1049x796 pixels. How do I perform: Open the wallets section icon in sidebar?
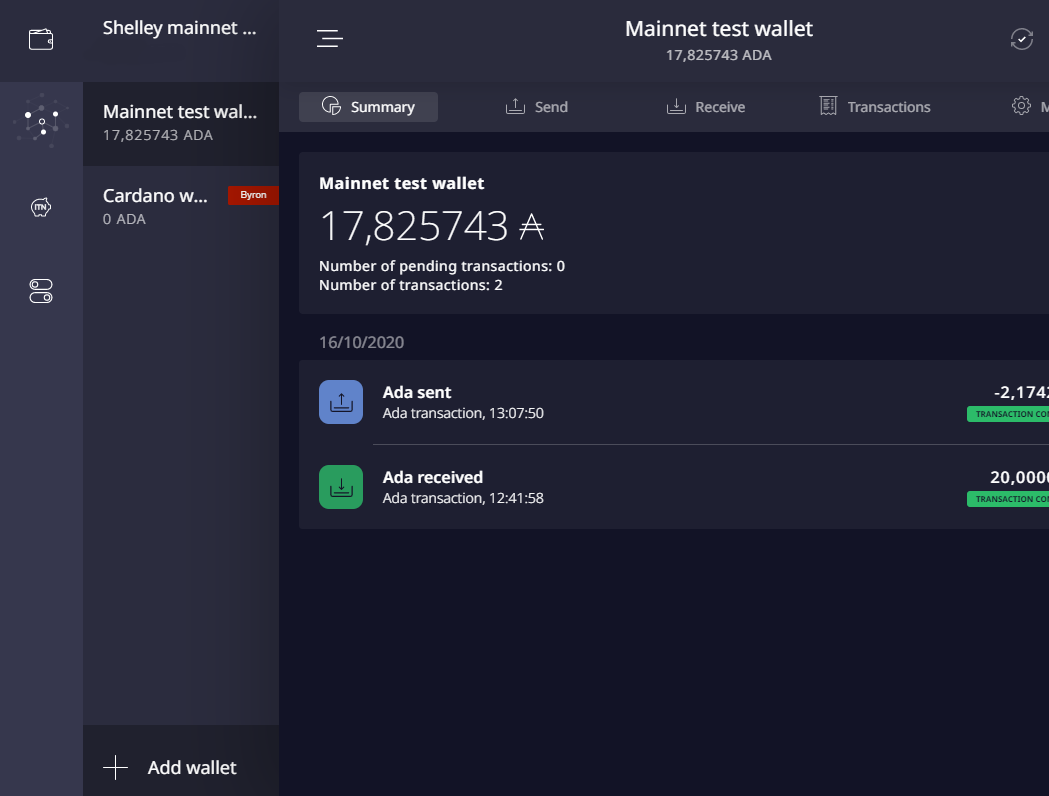[x=41, y=39]
